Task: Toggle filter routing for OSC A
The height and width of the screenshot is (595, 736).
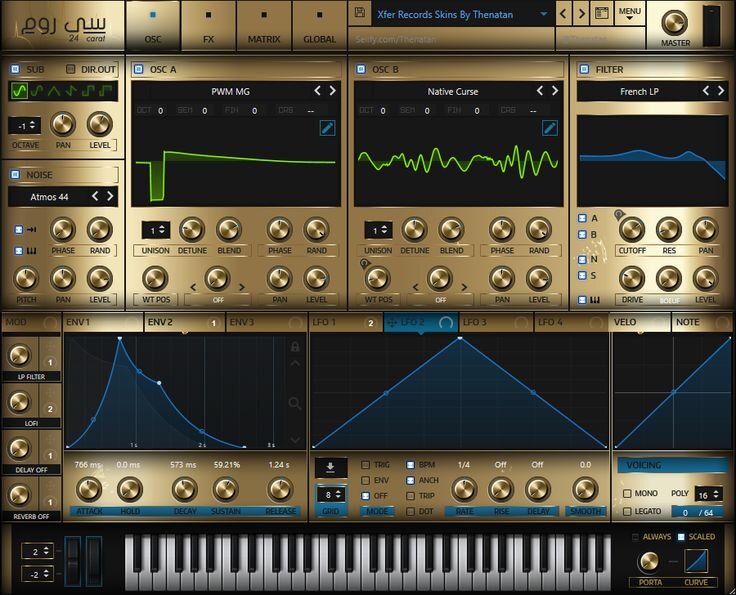Action: tap(583, 218)
